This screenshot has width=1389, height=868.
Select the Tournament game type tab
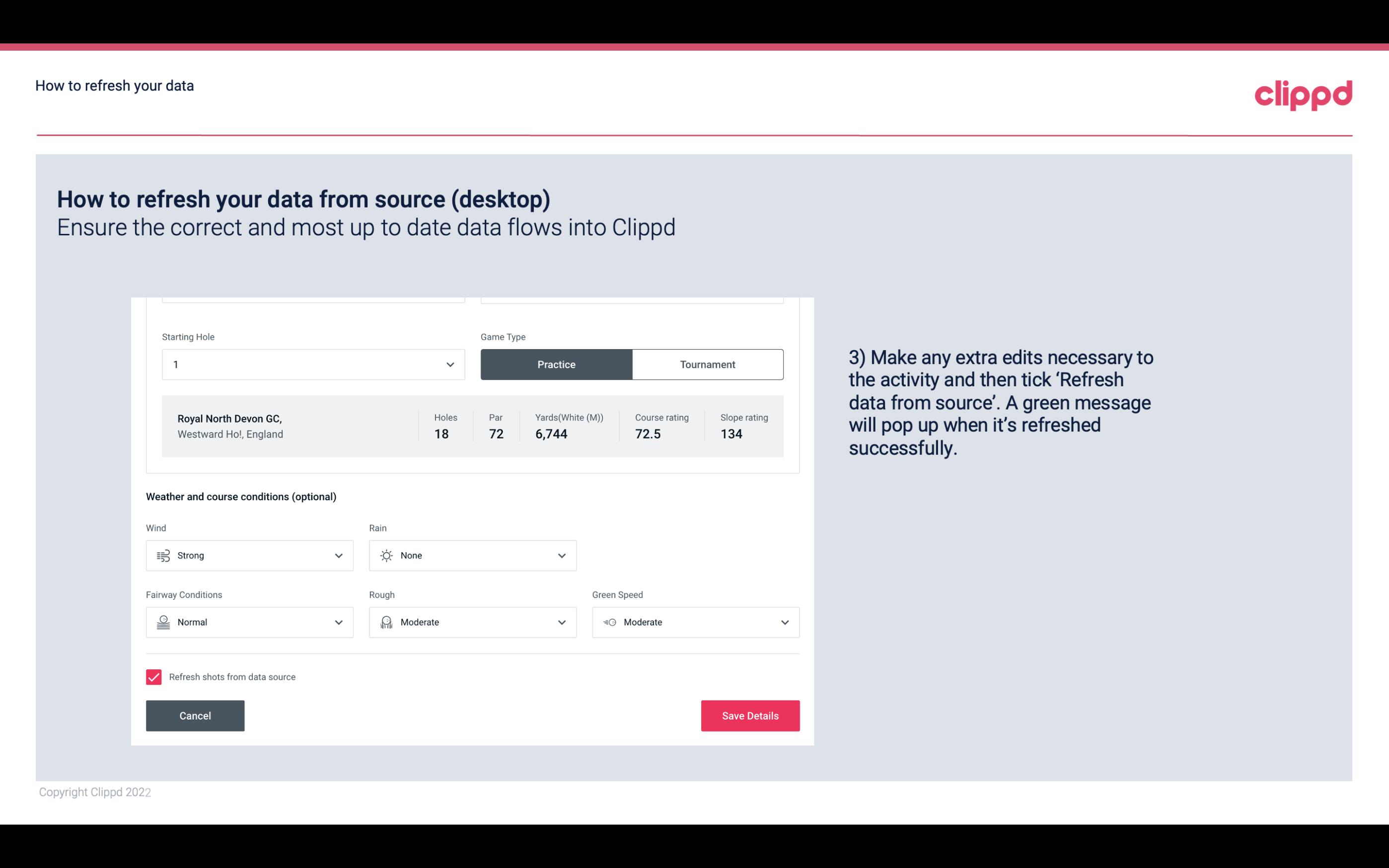tap(707, 364)
